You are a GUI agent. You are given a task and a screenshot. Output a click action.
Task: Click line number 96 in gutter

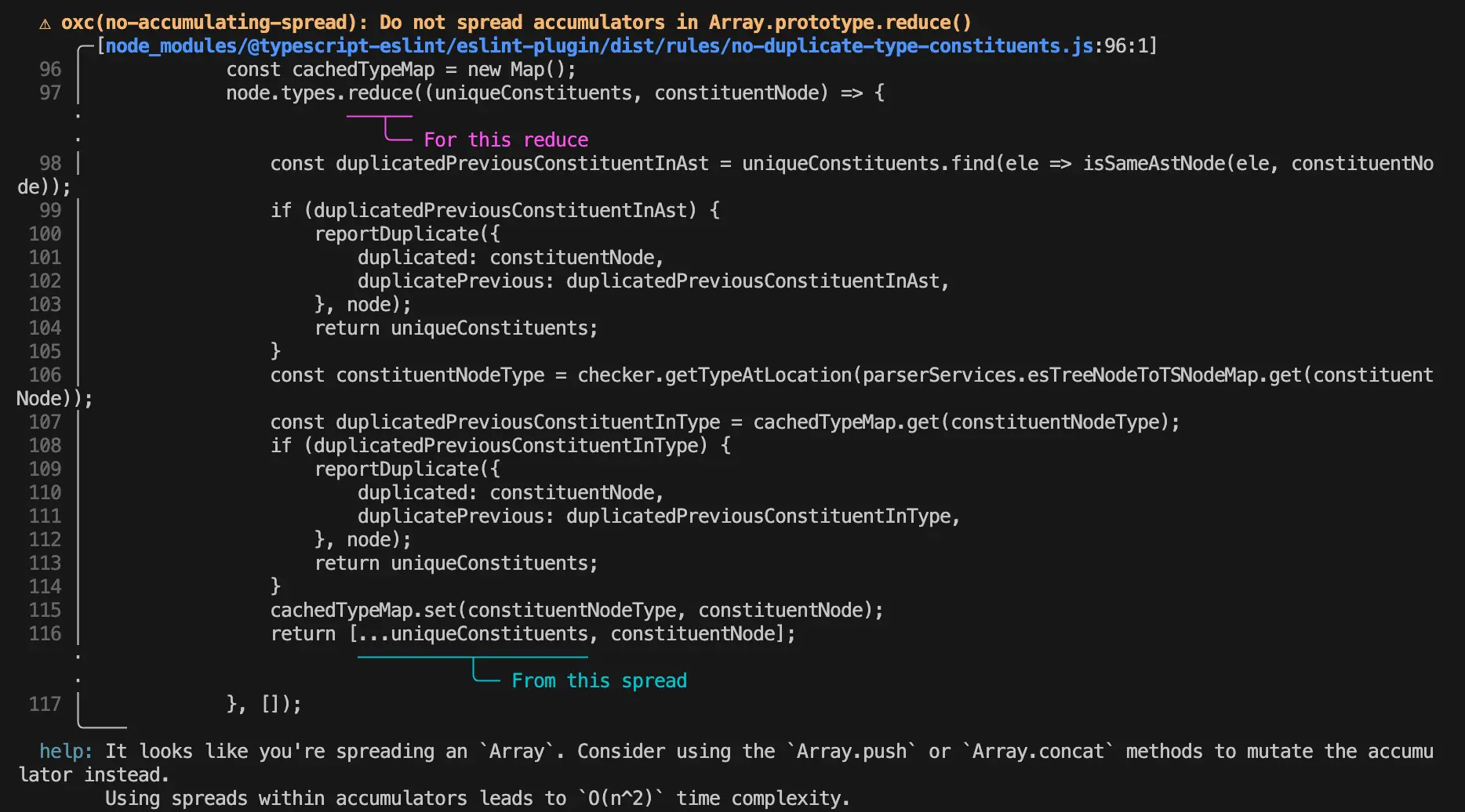tap(50, 70)
